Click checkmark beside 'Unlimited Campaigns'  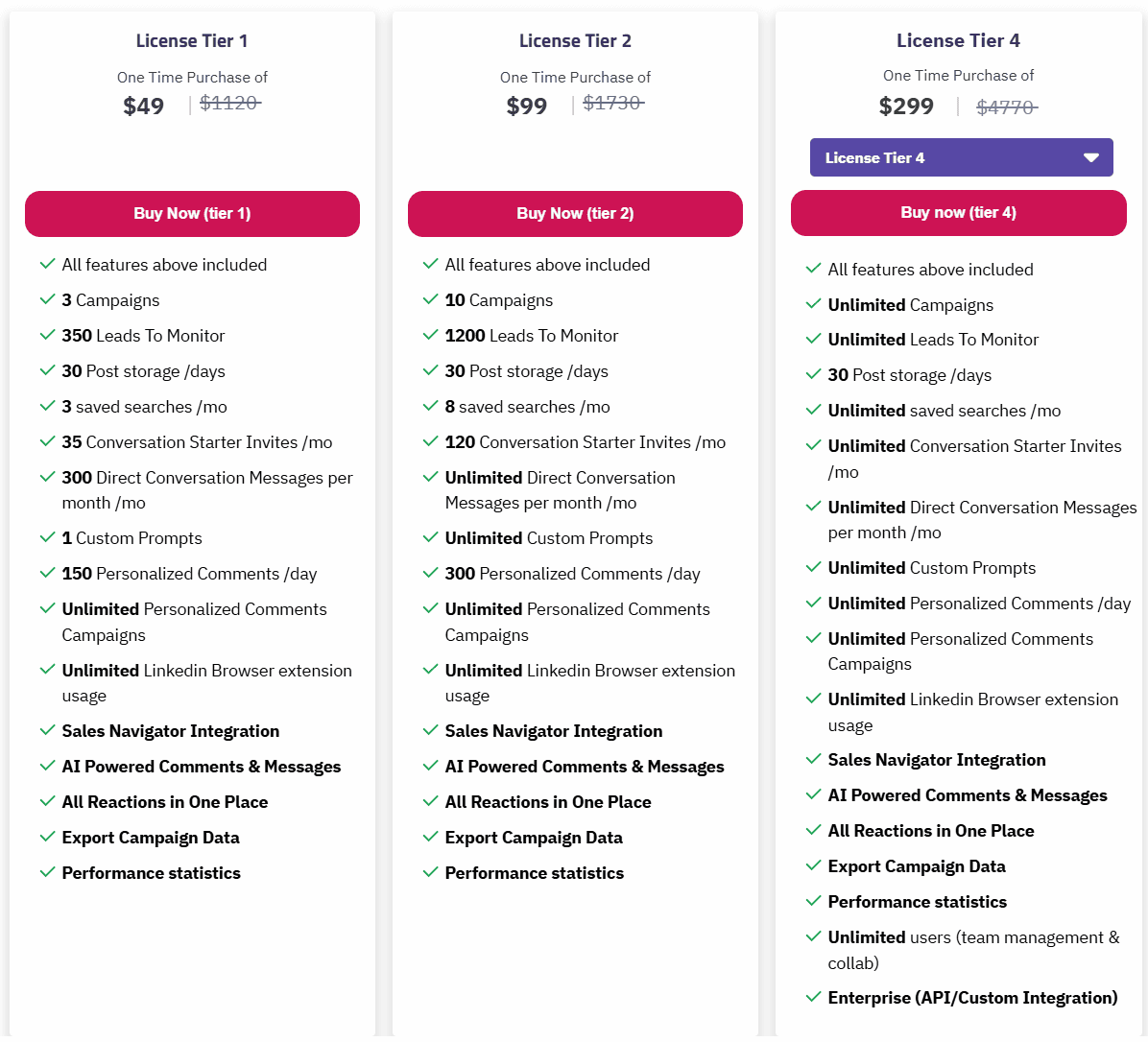[813, 304]
